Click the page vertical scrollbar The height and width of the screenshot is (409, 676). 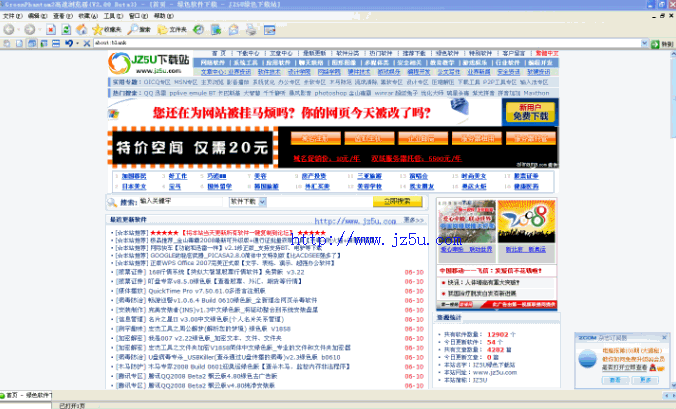click(673, 220)
